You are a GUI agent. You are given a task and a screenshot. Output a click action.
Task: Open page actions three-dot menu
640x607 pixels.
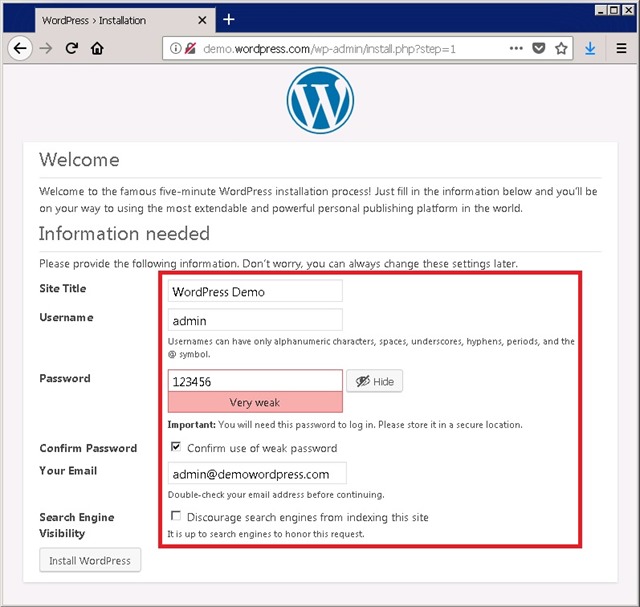click(x=516, y=49)
